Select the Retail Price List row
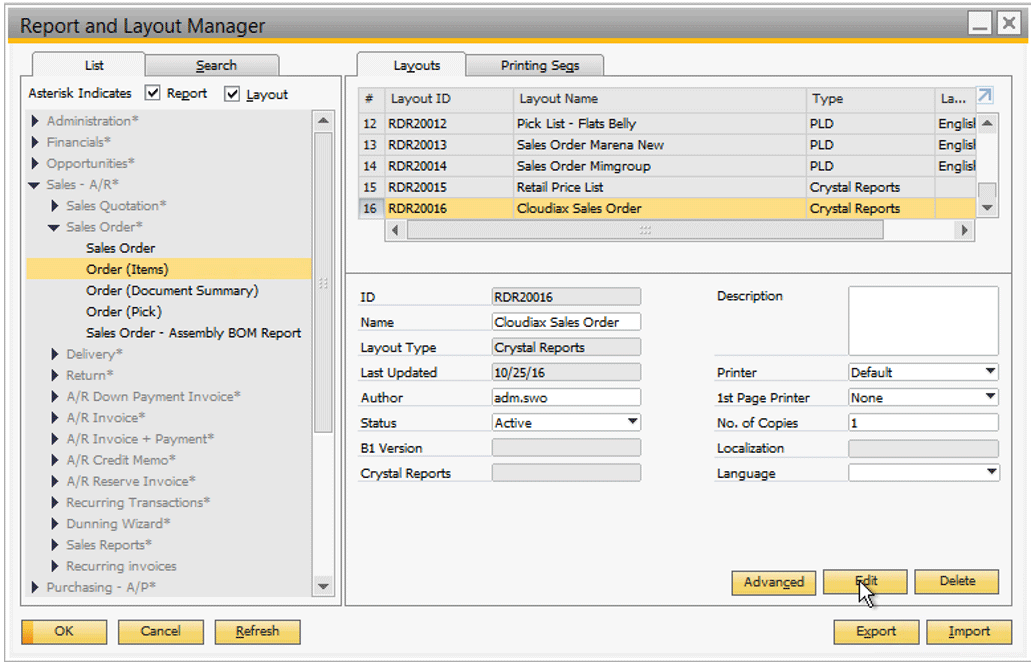 (600, 187)
